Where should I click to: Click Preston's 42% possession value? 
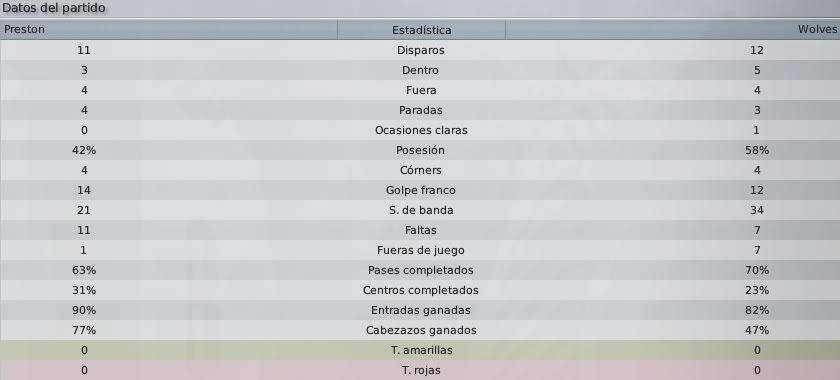84,150
